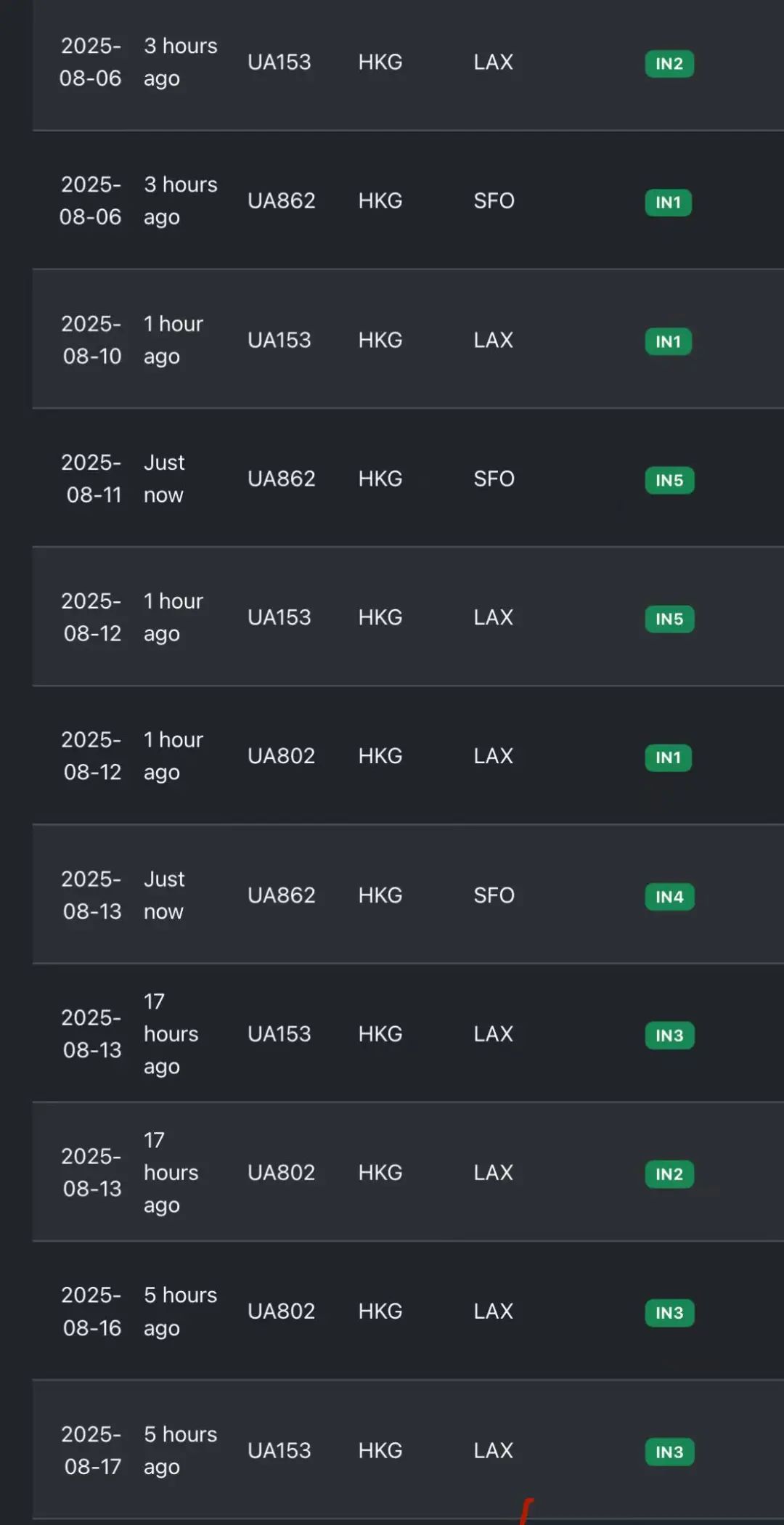Screen dimensions: 784x1525
Task: Select the IN3 badge on the 08-16 row
Action: [669, 1313]
